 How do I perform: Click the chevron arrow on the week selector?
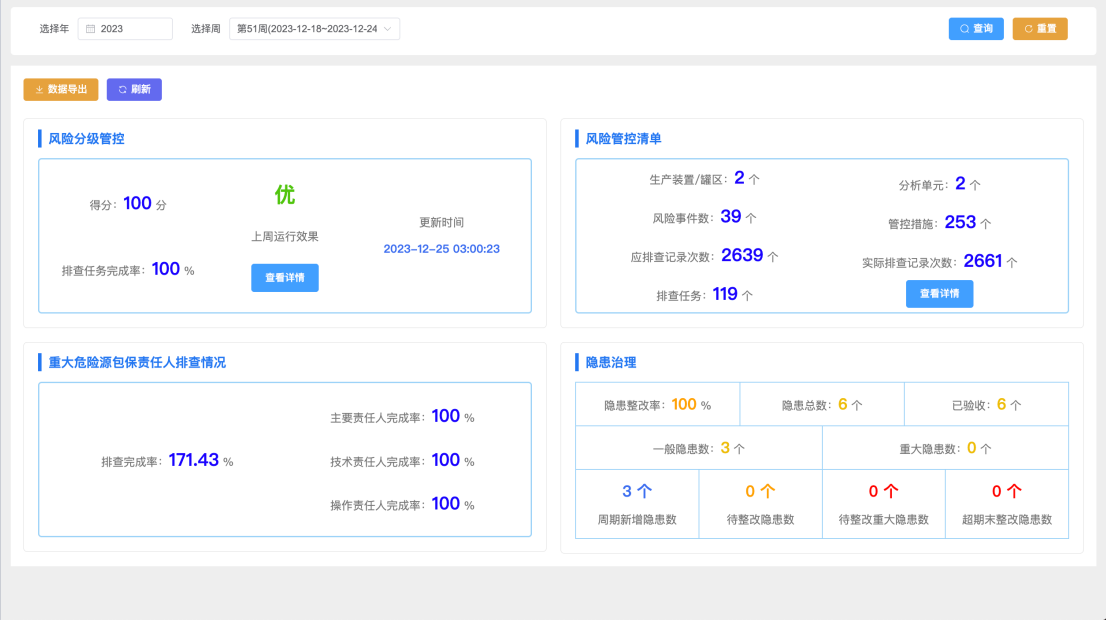point(390,28)
